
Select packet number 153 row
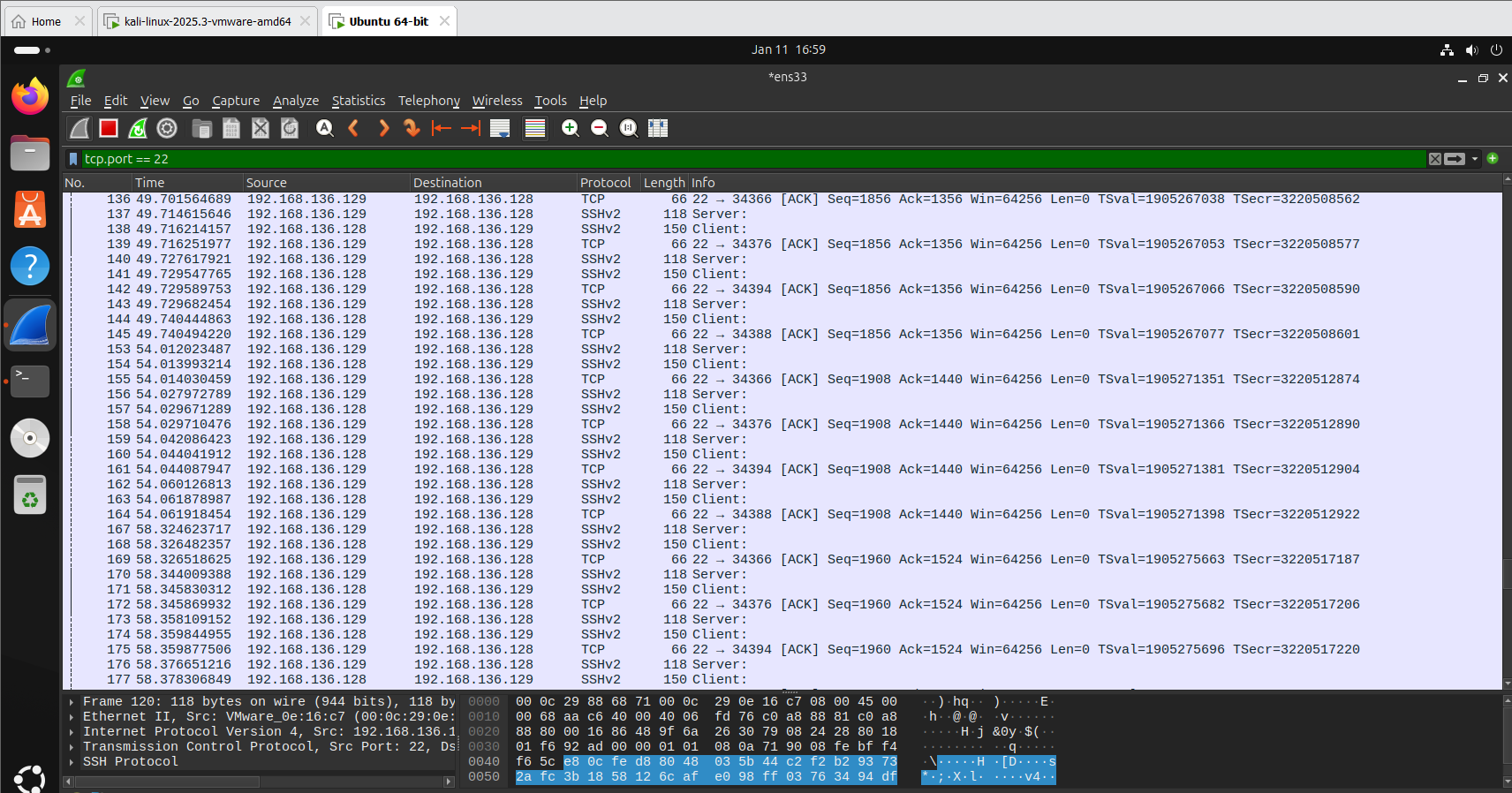point(782,350)
